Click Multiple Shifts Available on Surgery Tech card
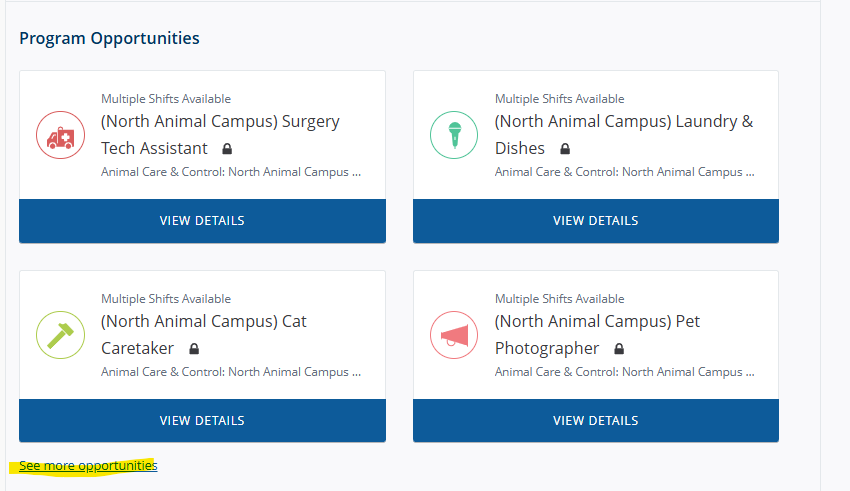The image size is (850, 491). [166, 99]
